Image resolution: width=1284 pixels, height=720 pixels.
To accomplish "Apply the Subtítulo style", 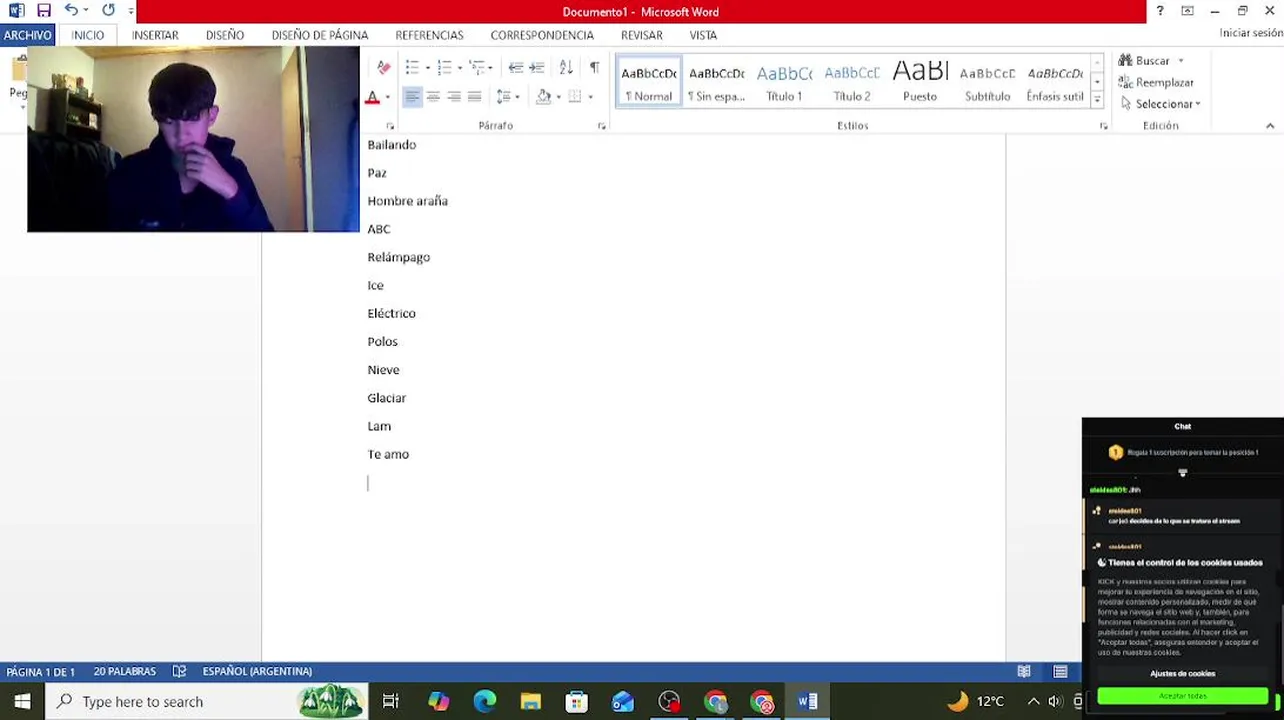I will point(987,82).
